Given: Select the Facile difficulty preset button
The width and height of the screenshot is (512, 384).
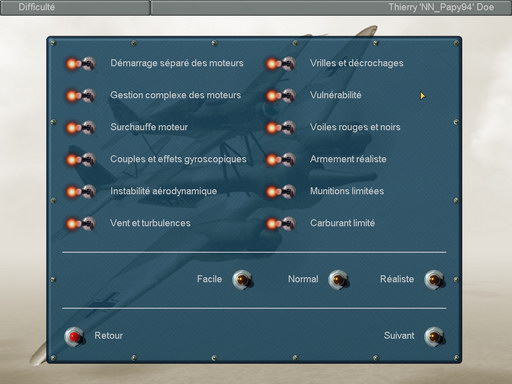Looking at the screenshot, I should coord(243,280).
